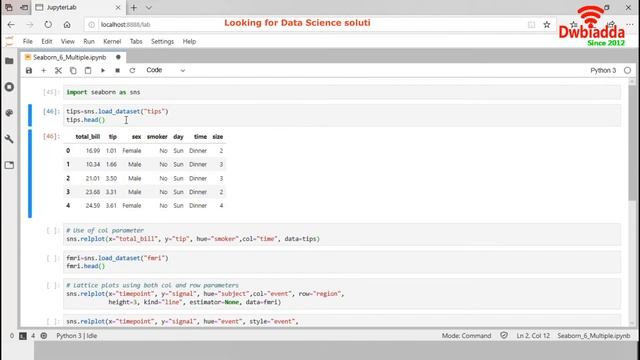This screenshot has height=360, width=640.
Task: Collapse output using the blue bar
Action: tap(30, 173)
